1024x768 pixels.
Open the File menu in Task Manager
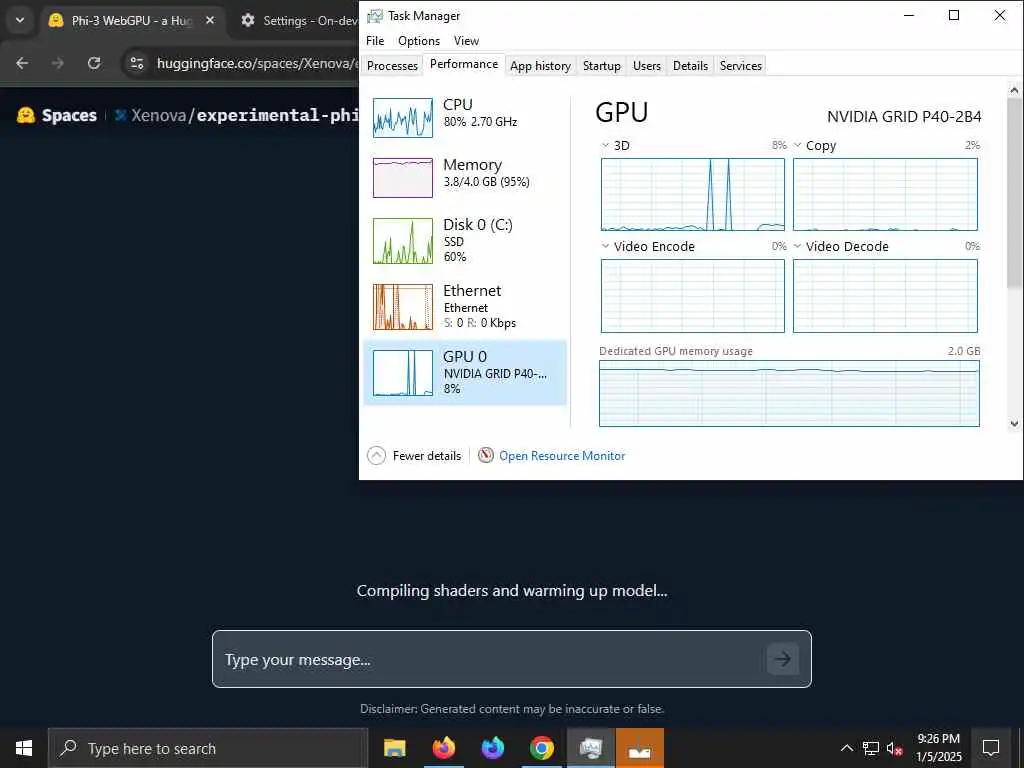click(x=375, y=40)
